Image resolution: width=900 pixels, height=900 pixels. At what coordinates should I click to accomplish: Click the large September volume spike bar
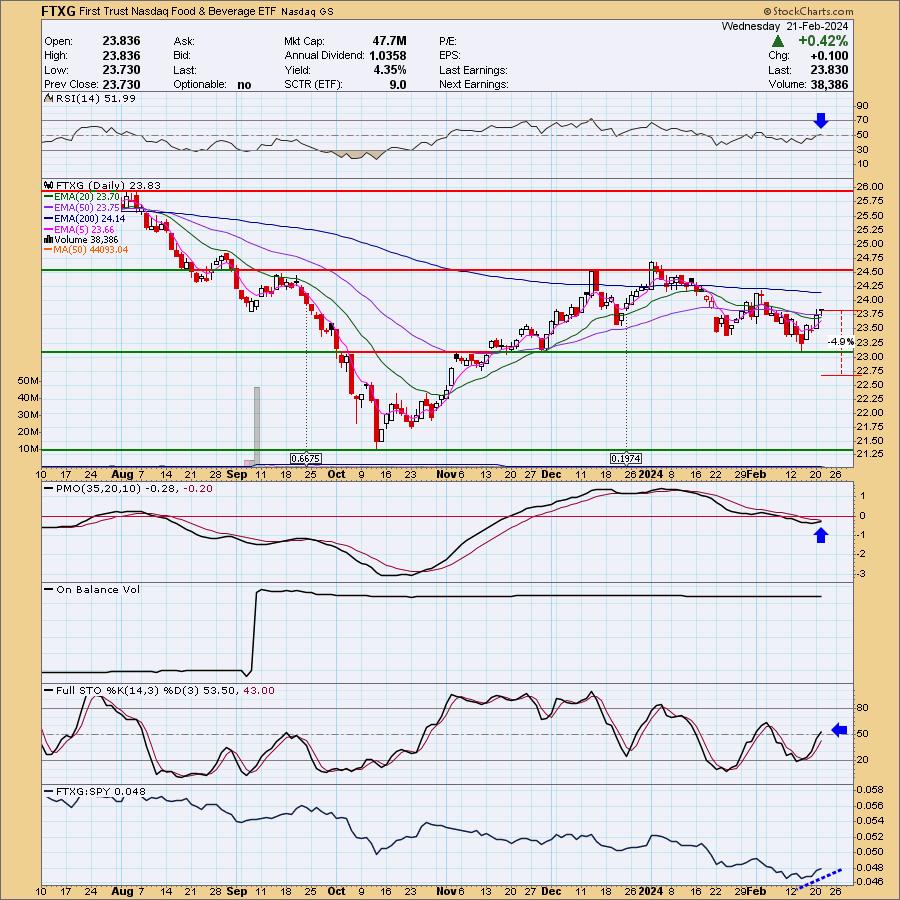coord(257,425)
